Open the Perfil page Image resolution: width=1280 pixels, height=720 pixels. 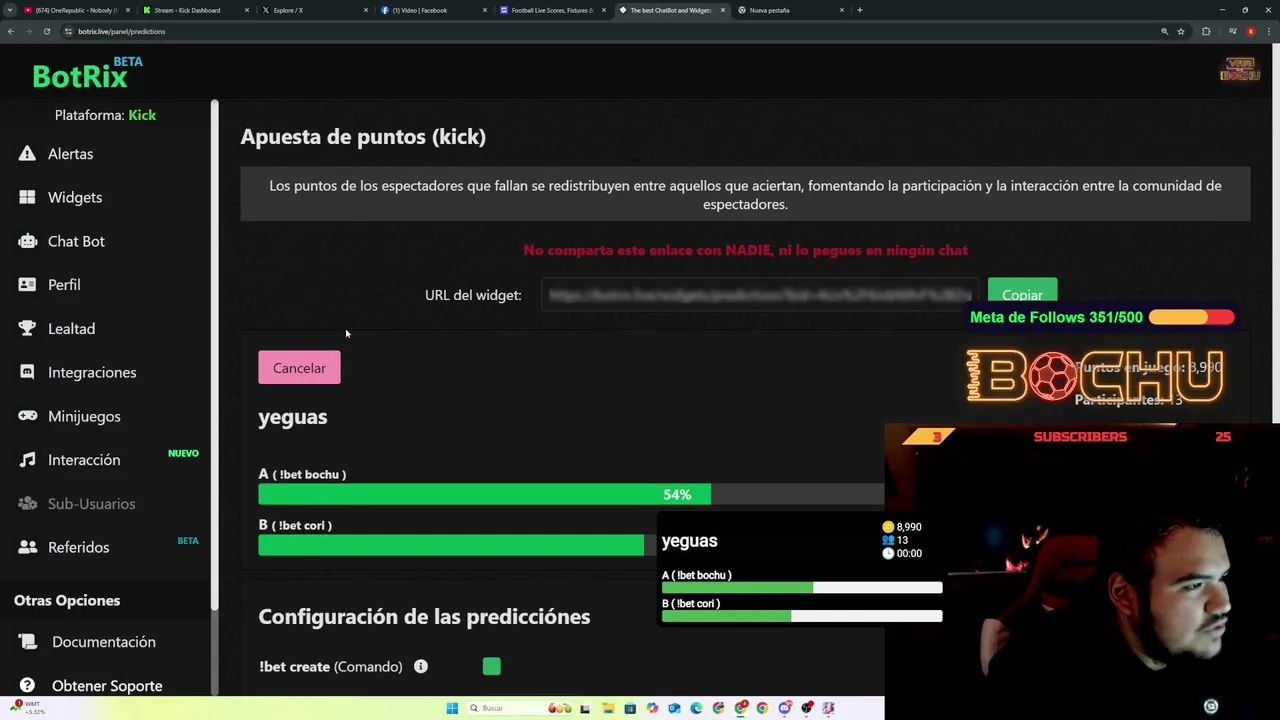pyautogui.click(x=64, y=285)
